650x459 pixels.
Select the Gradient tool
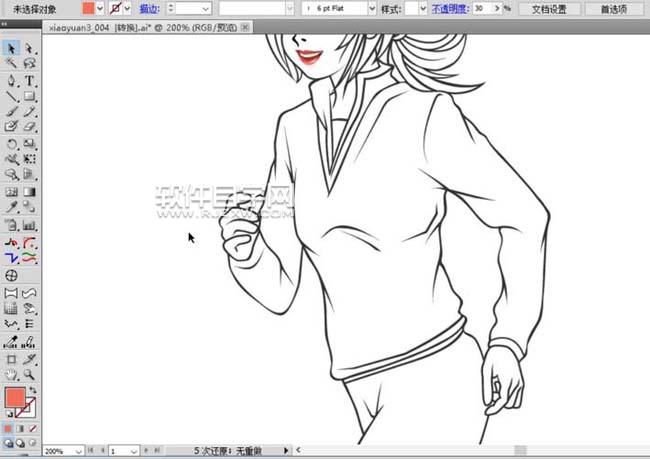[x=29, y=192]
